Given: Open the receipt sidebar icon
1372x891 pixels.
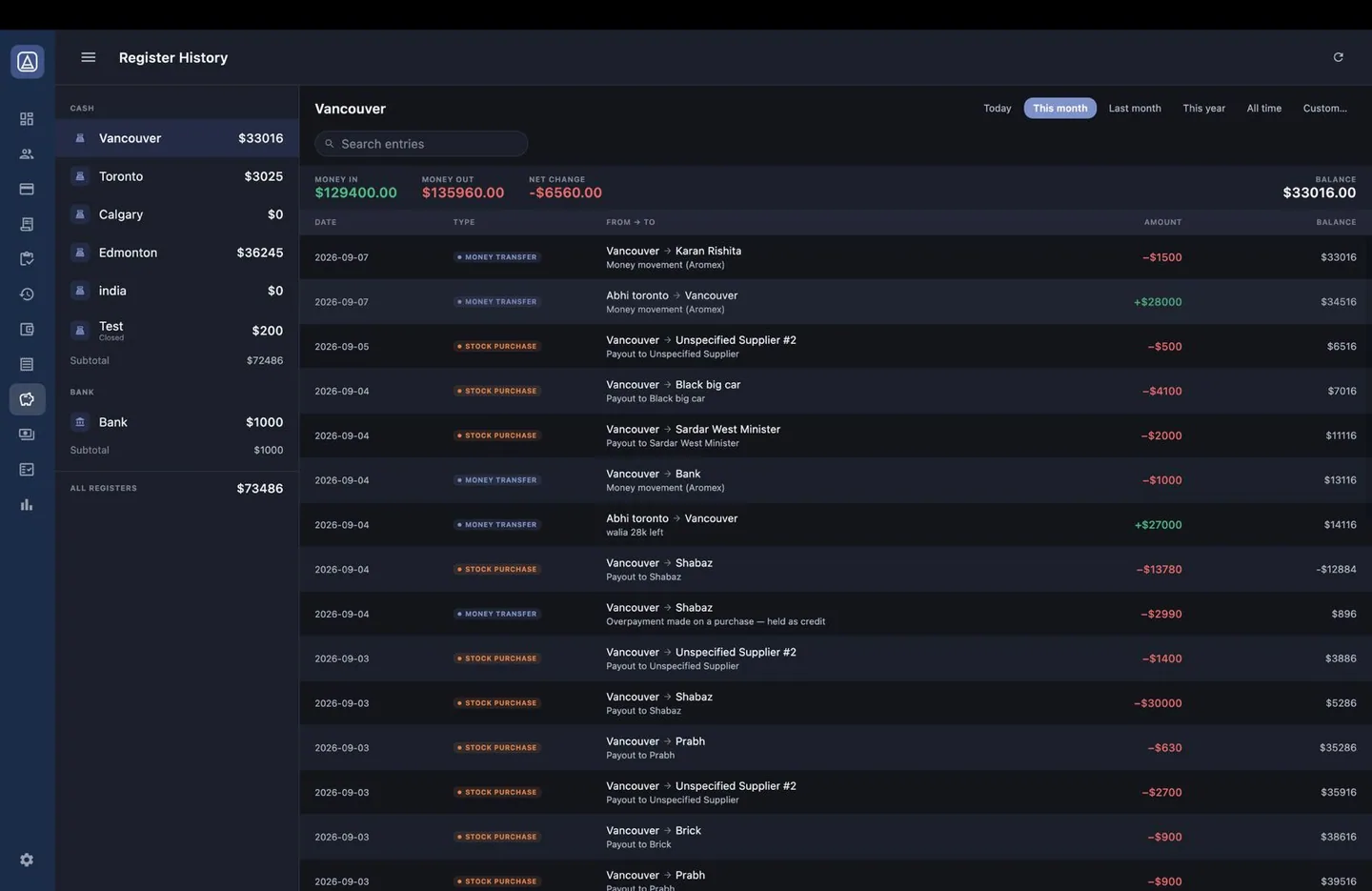Looking at the screenshot, I should [27, 224].
